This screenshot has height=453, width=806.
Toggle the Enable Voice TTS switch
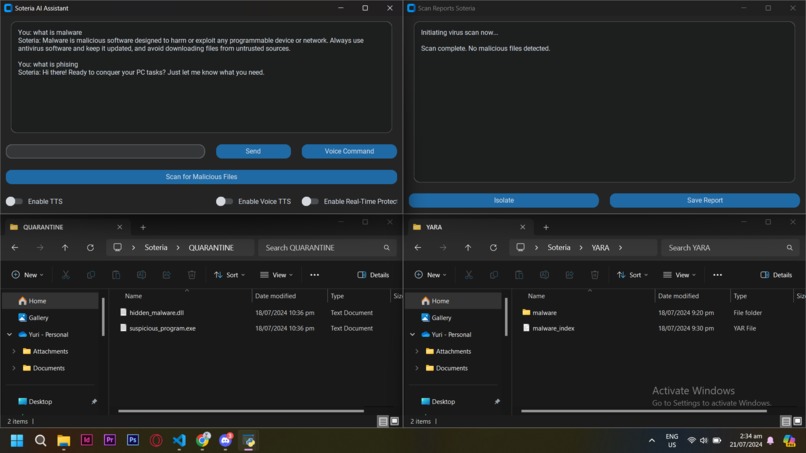pyautogui.click(x=224, y=202)
